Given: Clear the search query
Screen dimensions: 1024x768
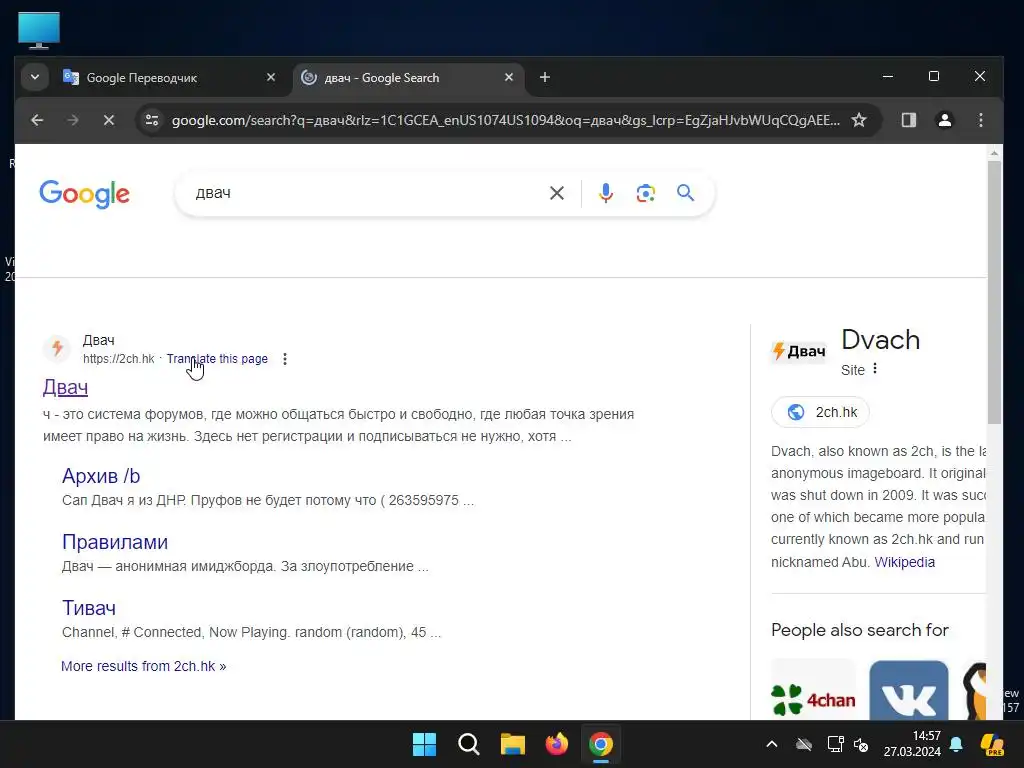Looking at the screenshot, I should coord(556,193).
